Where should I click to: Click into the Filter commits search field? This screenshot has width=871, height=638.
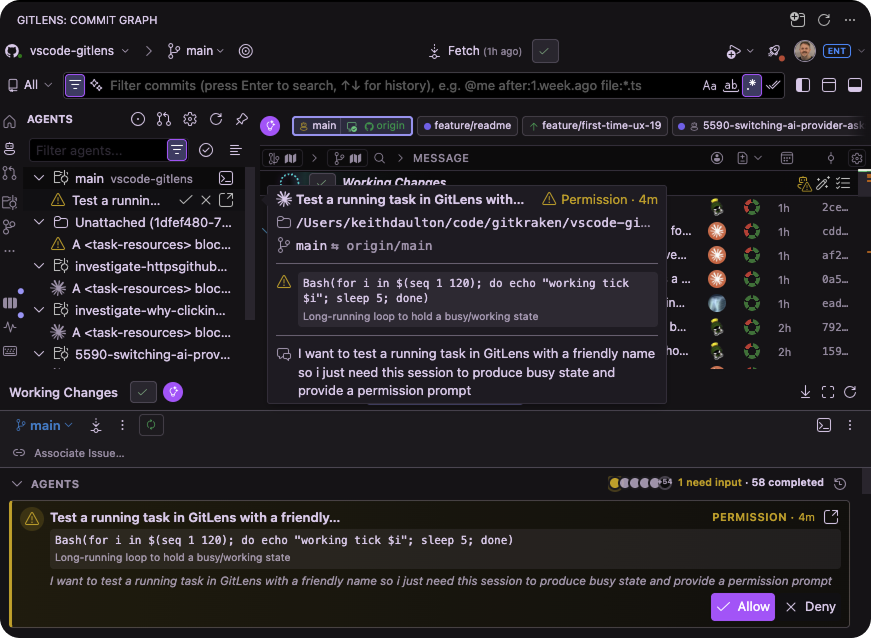(x=376, y=86)
